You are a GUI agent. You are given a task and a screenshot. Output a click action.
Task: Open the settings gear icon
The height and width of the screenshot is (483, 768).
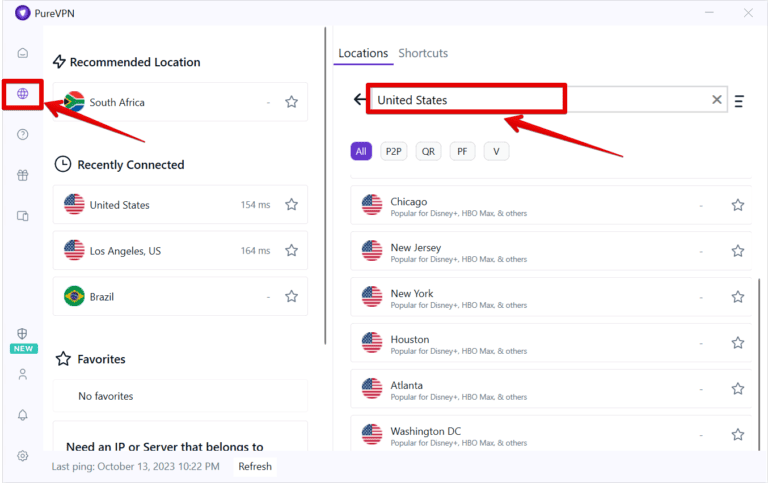point(22,456)
